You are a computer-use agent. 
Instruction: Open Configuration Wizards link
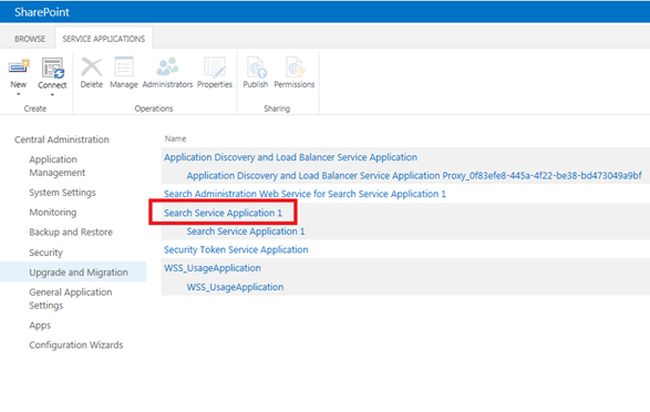point(76,345)
